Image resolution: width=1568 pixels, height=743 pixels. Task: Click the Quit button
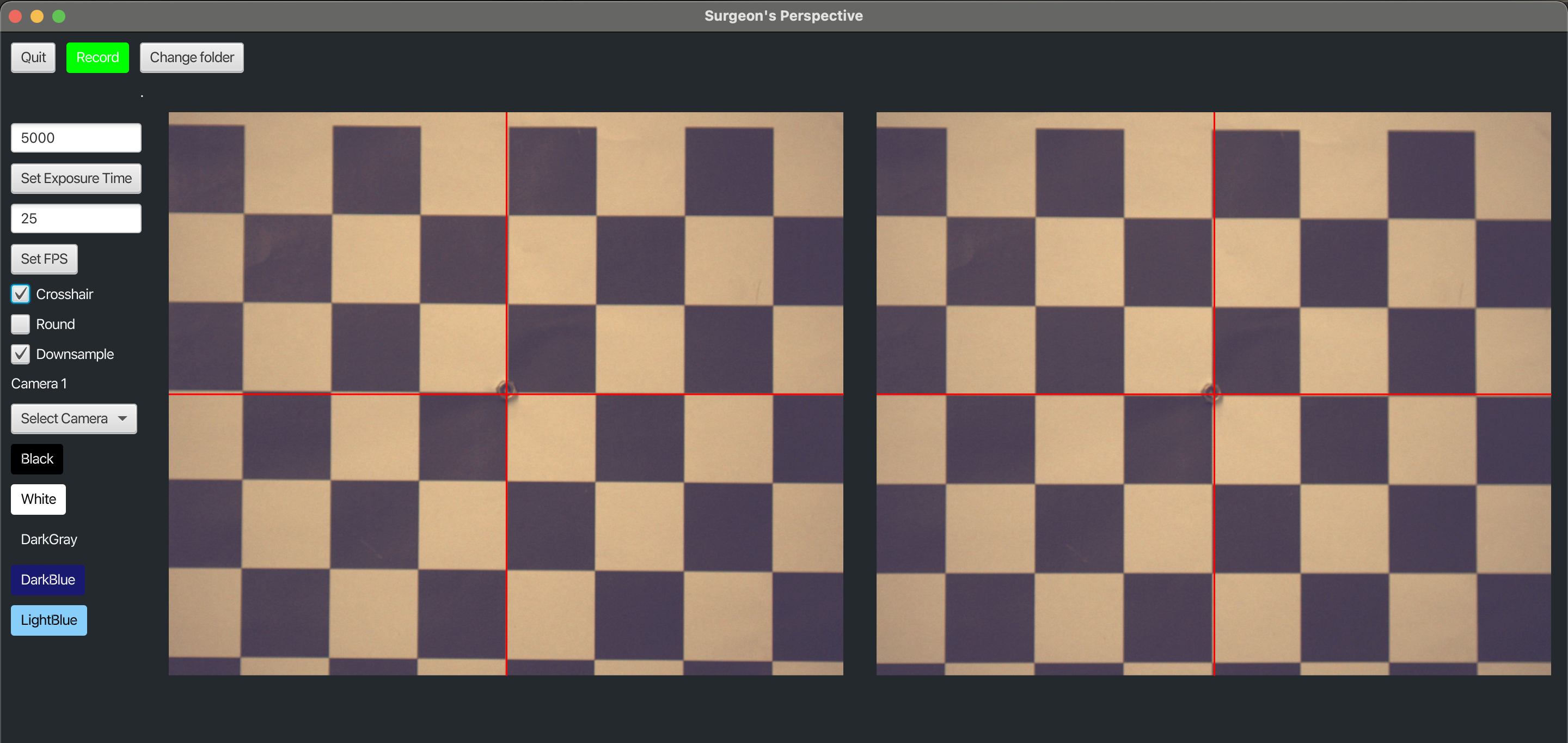[x=33, y=57]
